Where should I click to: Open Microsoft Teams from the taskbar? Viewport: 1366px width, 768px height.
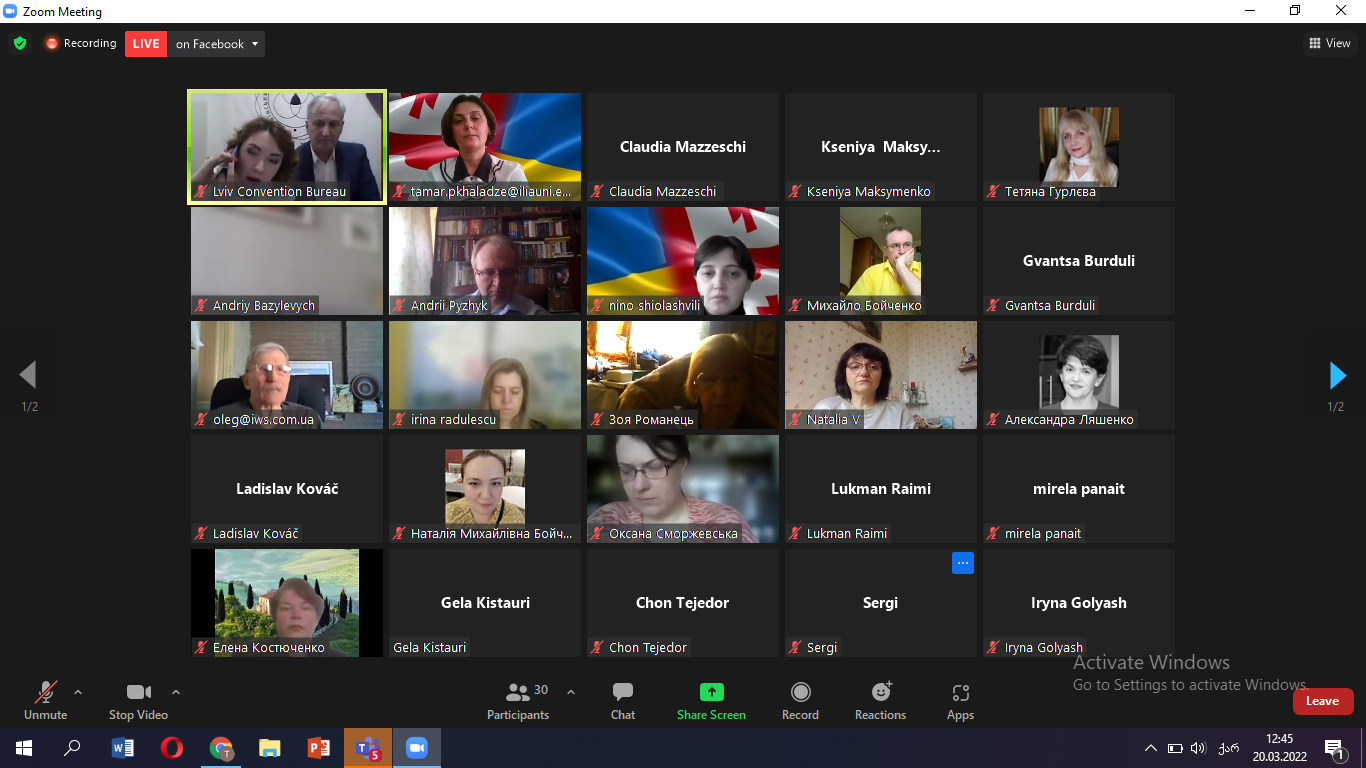[x=368, y=748]
